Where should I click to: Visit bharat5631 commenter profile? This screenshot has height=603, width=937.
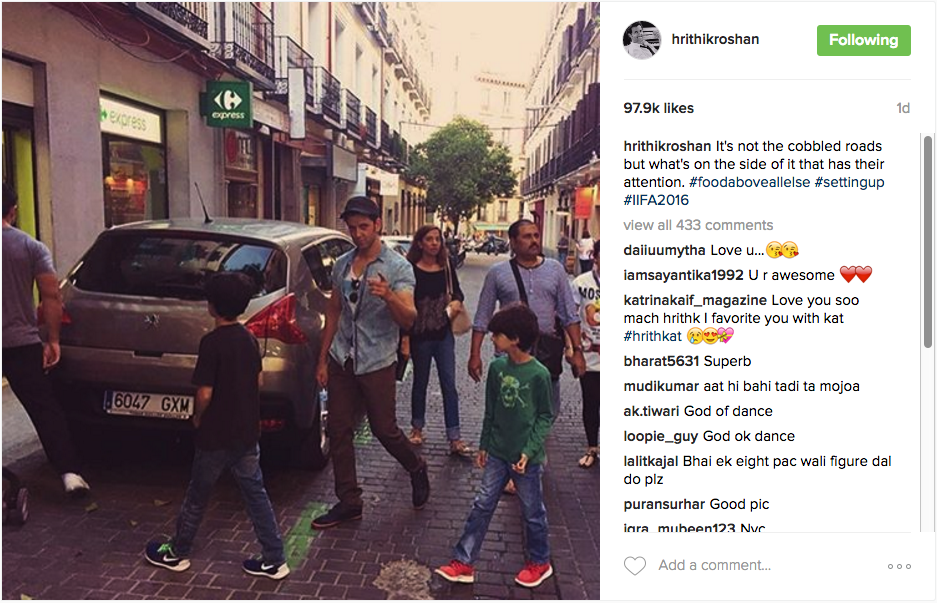click(x=661, y=362)
